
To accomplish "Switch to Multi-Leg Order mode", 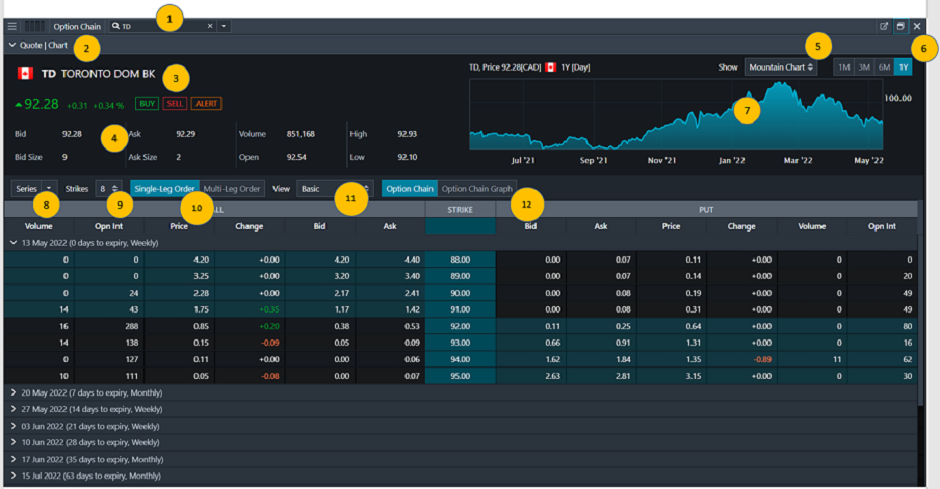I will 232,188.
